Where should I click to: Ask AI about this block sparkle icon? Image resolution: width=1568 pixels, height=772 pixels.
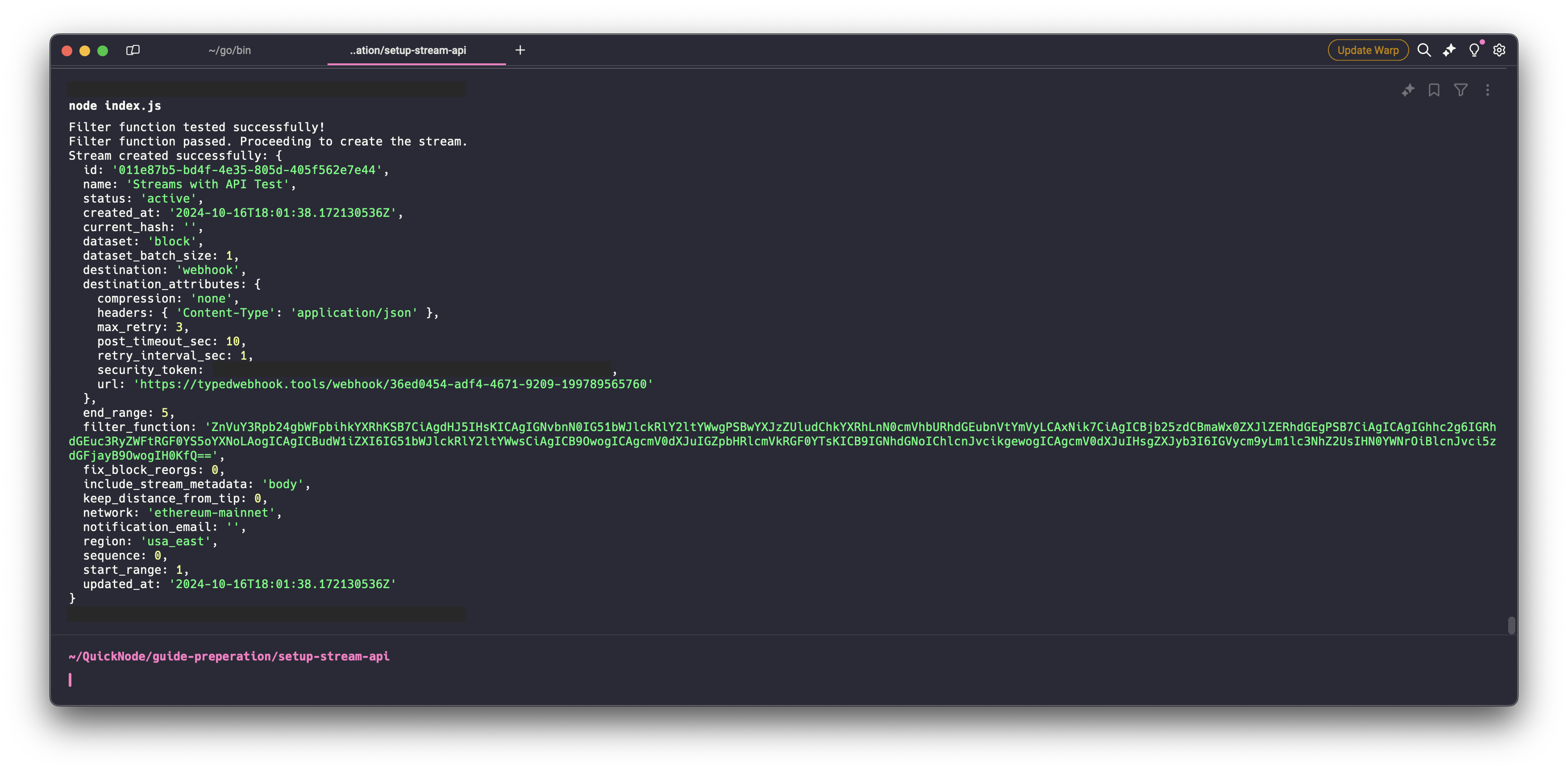(x=1407, y=90)
